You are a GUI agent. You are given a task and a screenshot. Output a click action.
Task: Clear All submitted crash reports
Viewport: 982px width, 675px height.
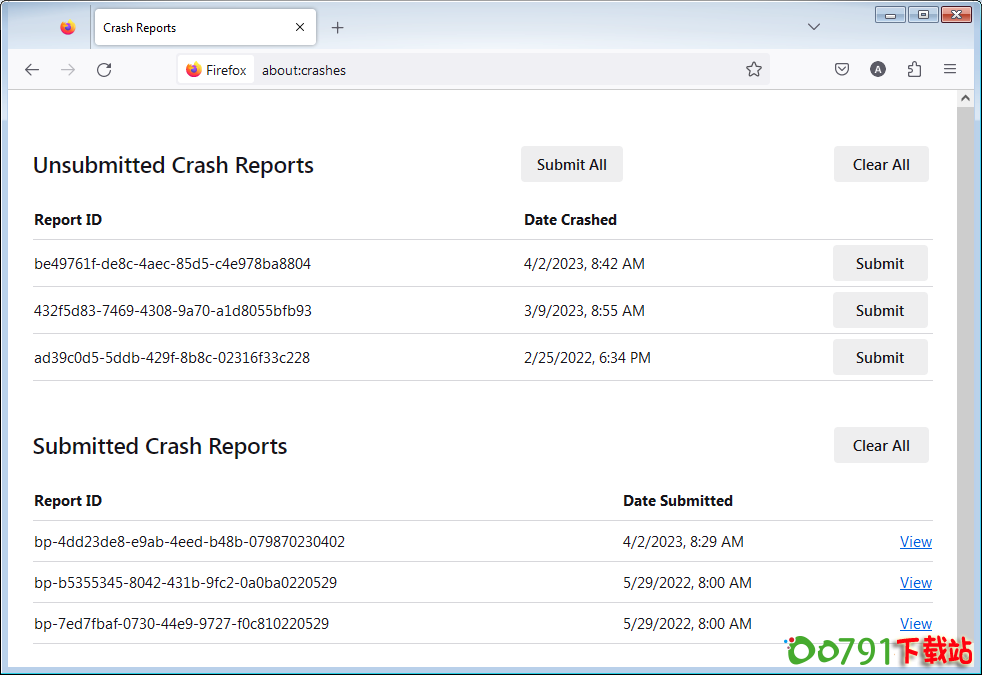(x=880, y=446)
